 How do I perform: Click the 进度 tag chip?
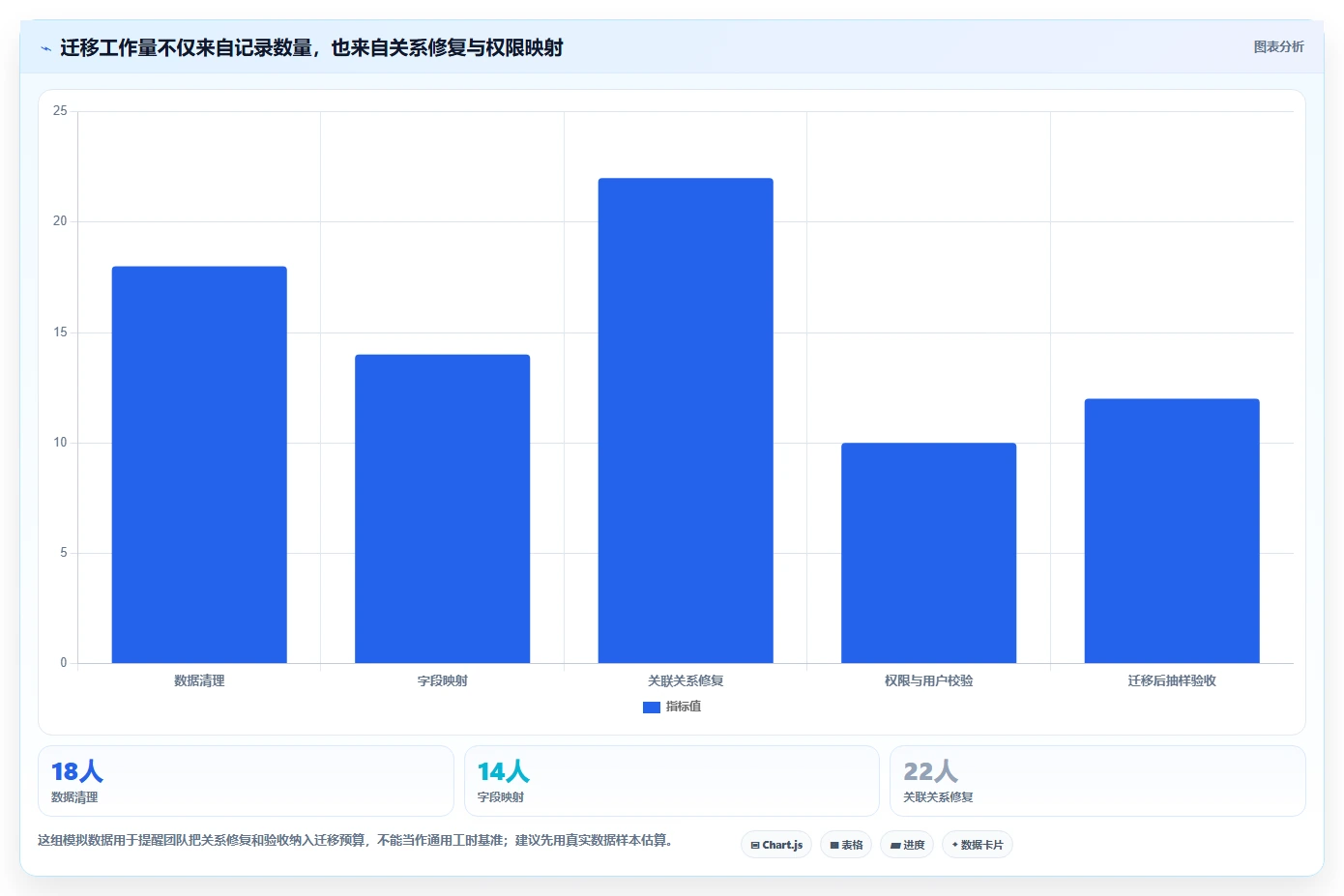907,845
